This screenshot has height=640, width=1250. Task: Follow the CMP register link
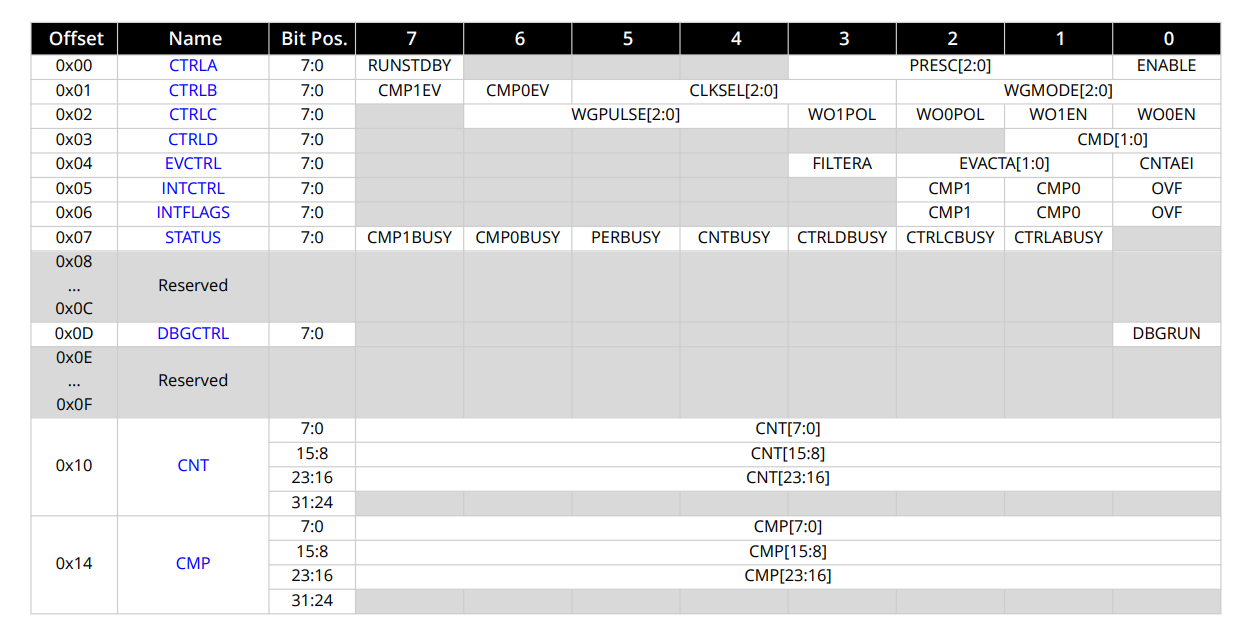pos(193,563)
